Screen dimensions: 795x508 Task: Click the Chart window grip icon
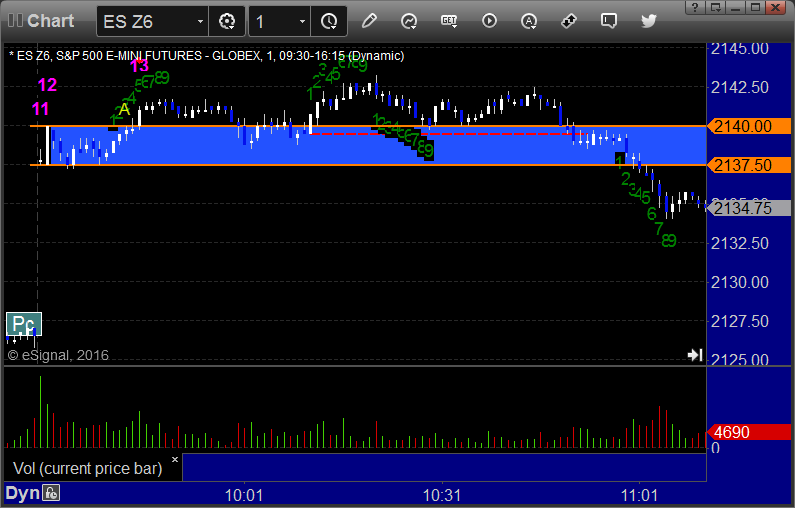pyautogui.click(x=15, y=21)
